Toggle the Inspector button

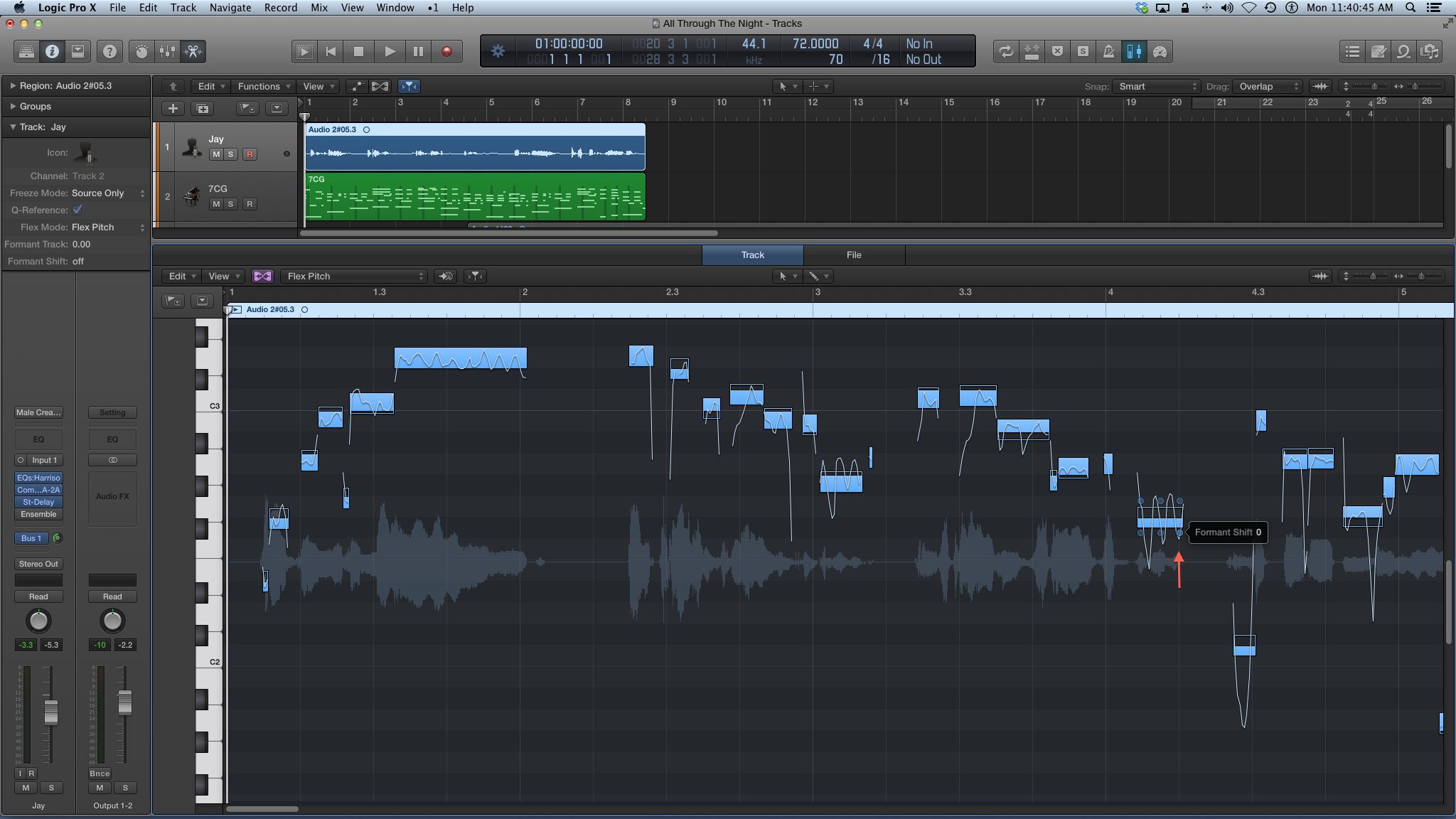(x=52, y=51)
